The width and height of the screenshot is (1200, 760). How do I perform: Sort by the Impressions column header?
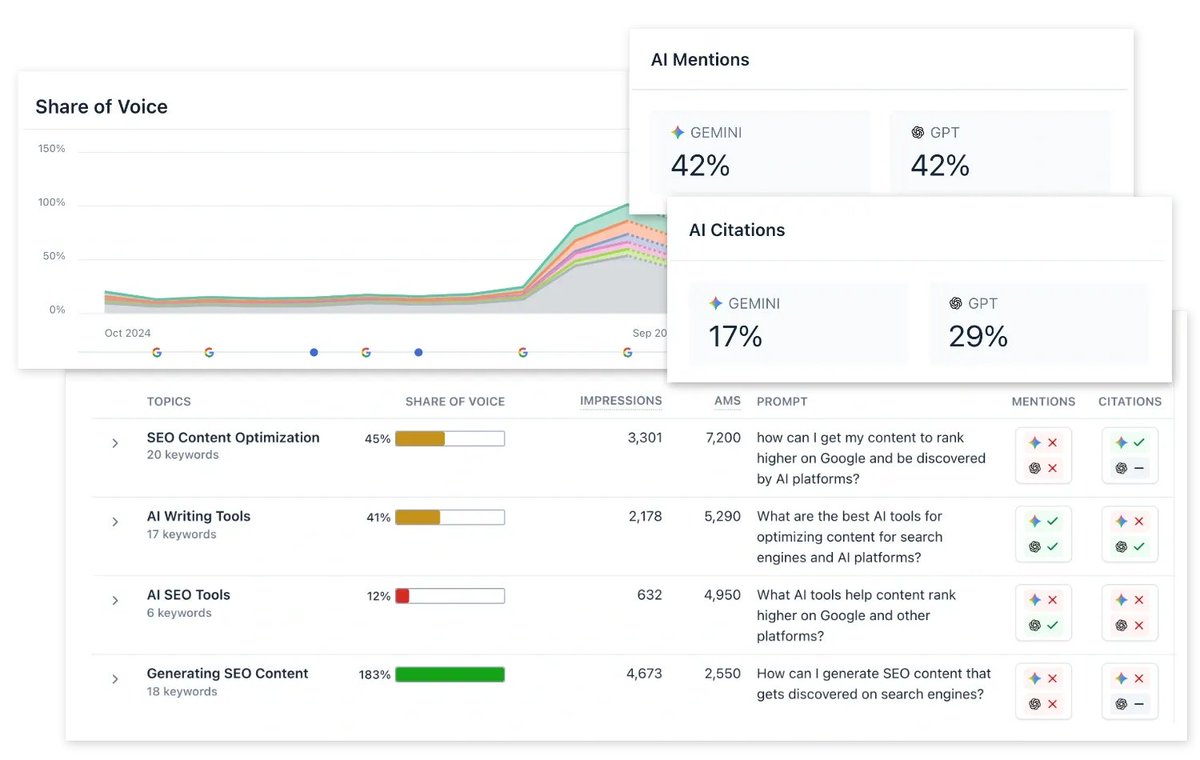[x=621, y=401]
